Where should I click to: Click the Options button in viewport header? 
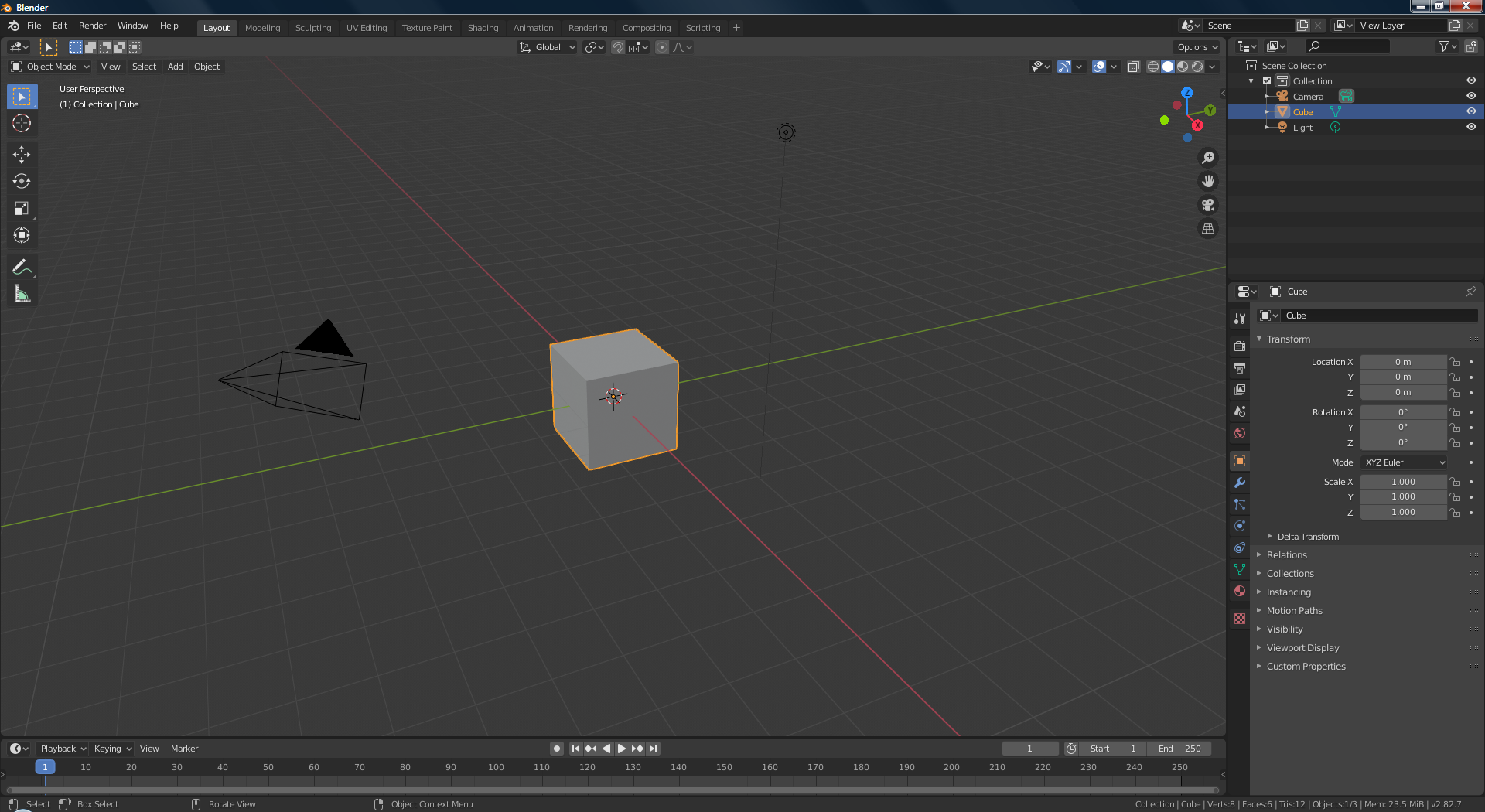point(1197,47)
